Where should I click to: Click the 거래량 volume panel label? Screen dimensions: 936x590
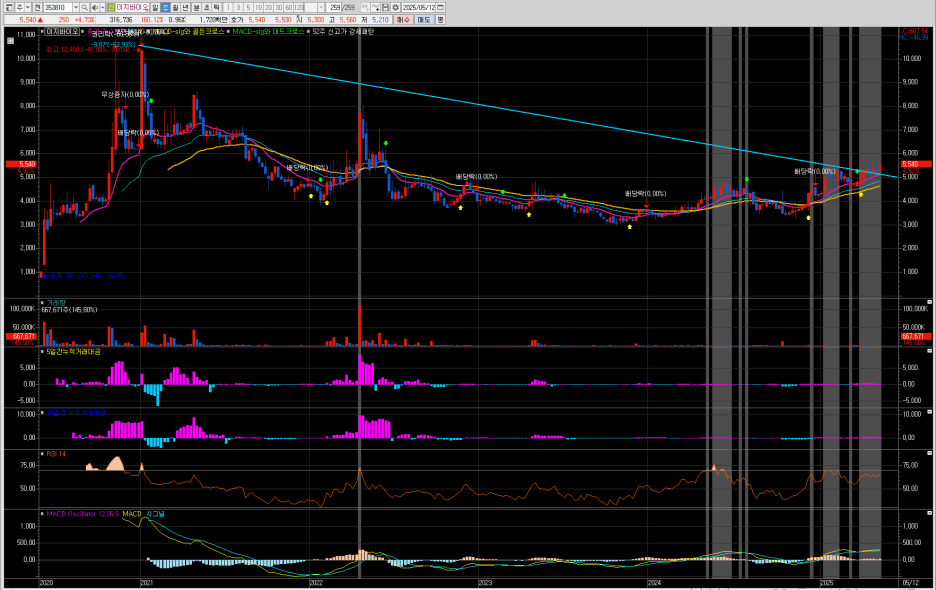(x=55, y=303)
